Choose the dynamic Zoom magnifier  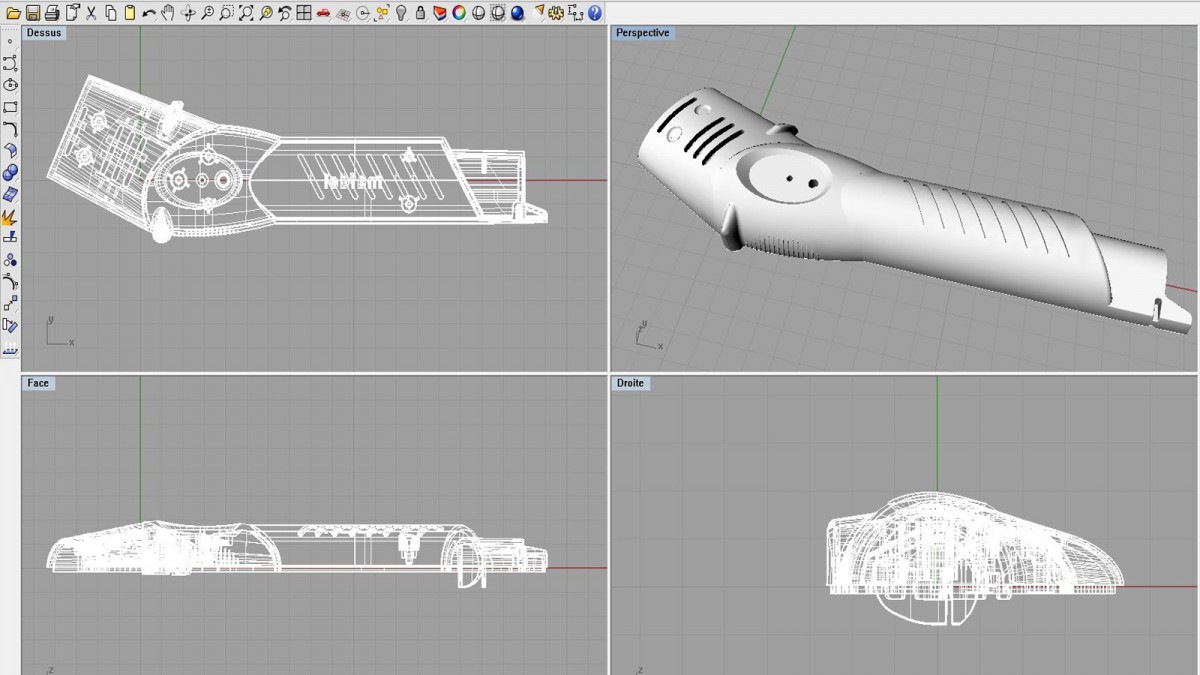coord(207,13)
